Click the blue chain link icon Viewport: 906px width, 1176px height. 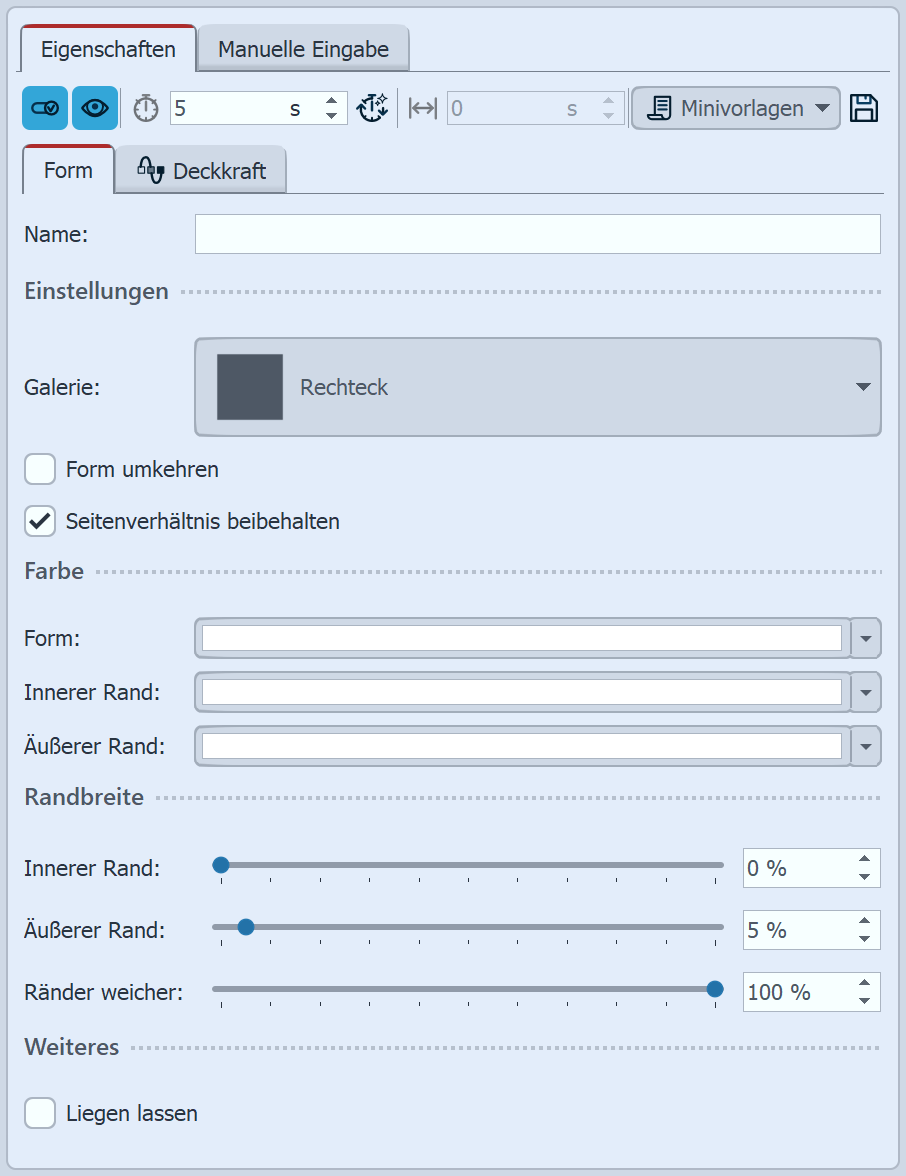(44, 107)
